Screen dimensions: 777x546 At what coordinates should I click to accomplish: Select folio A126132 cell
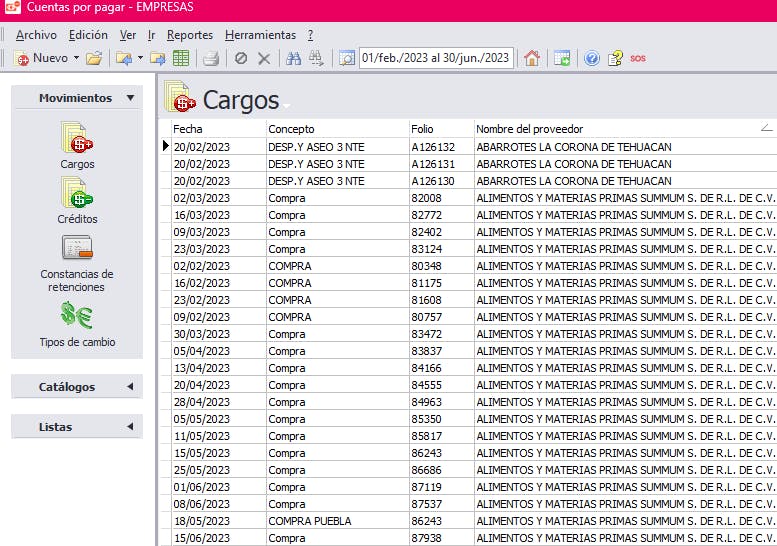click(x=442, y=147)
